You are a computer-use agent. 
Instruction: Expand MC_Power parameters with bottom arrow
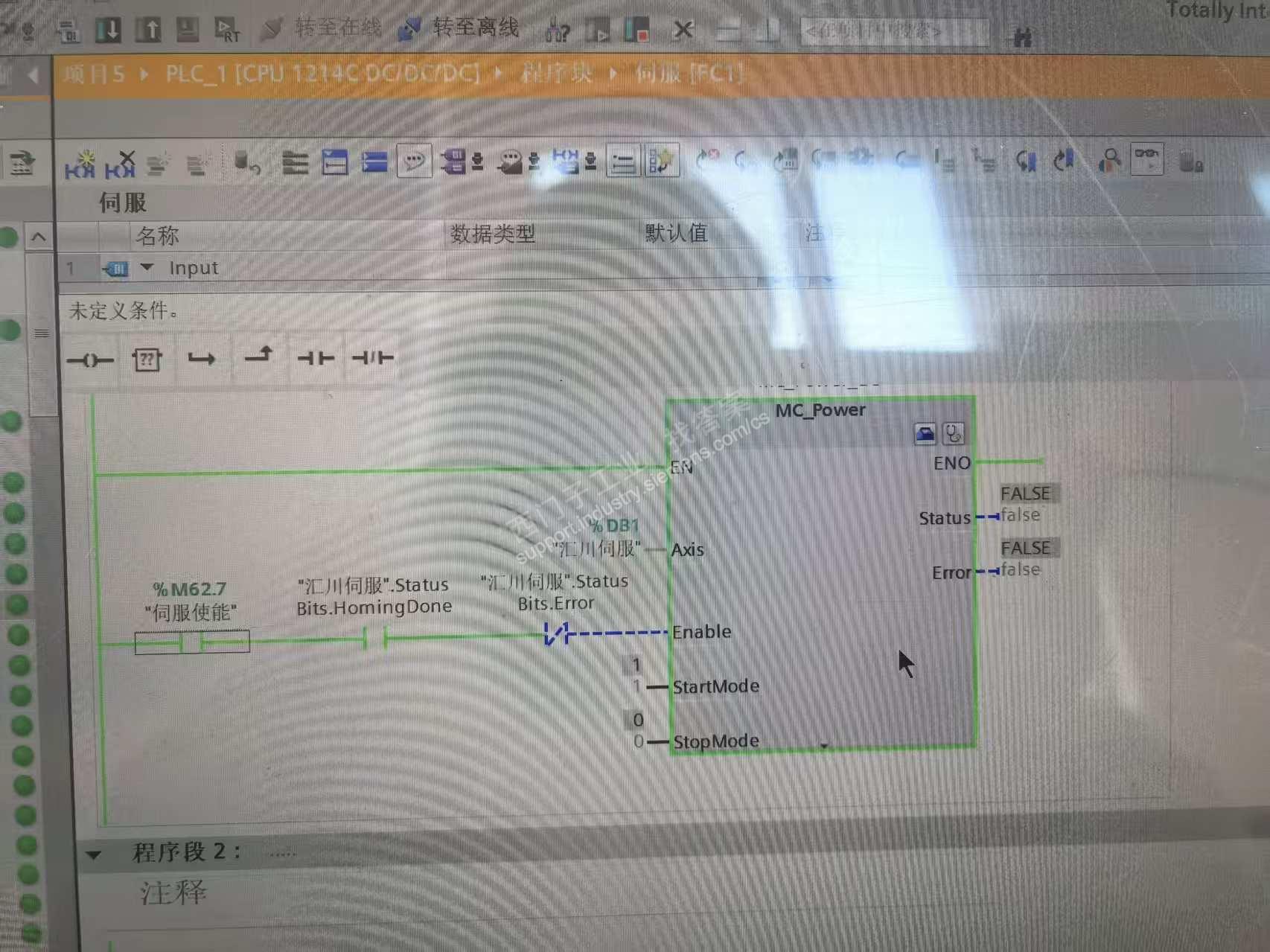click(824, 745)
